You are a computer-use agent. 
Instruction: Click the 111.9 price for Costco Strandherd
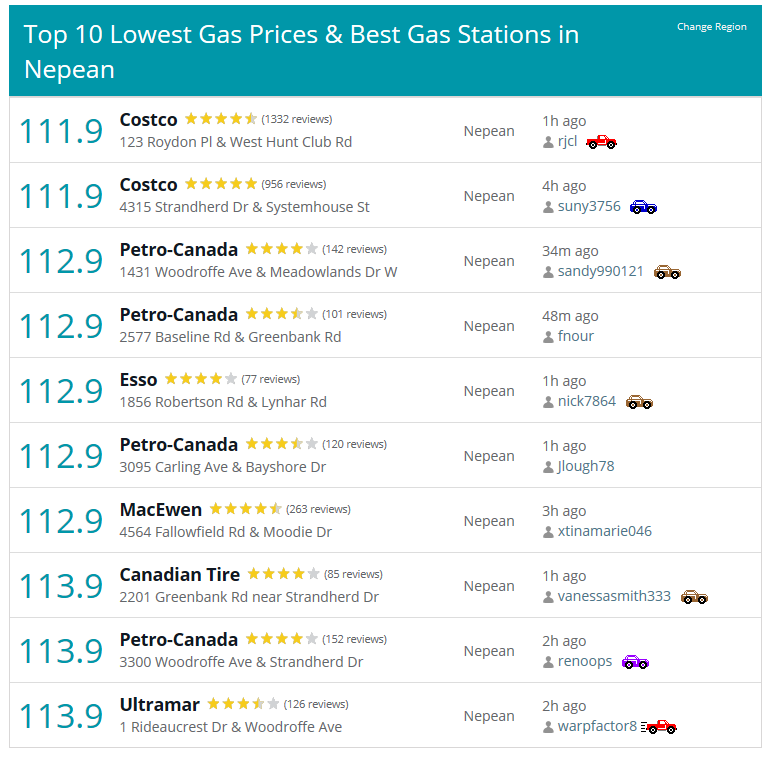click(61, 196)
